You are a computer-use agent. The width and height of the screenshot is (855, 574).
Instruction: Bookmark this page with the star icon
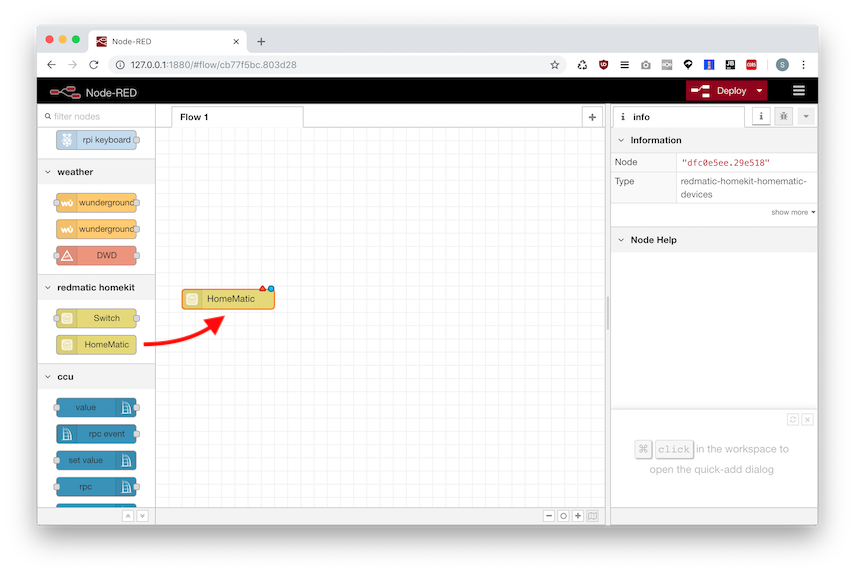coord(555,65)
